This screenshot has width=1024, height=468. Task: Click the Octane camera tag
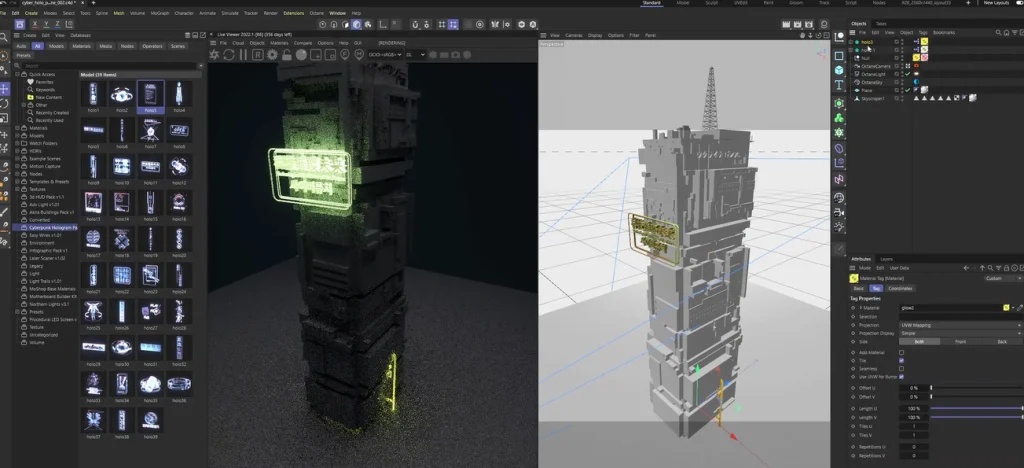[916, 66]
